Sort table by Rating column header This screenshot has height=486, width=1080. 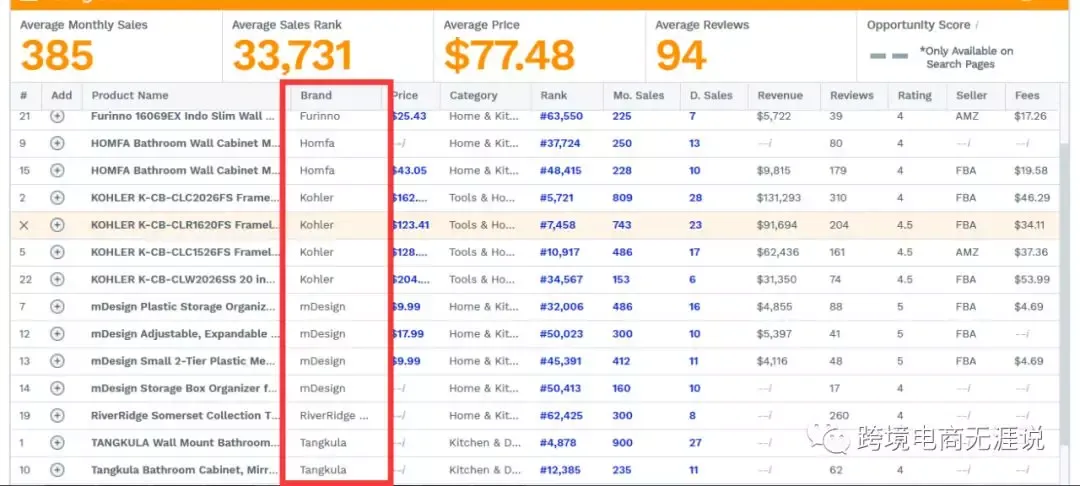[x=915, y=96]
